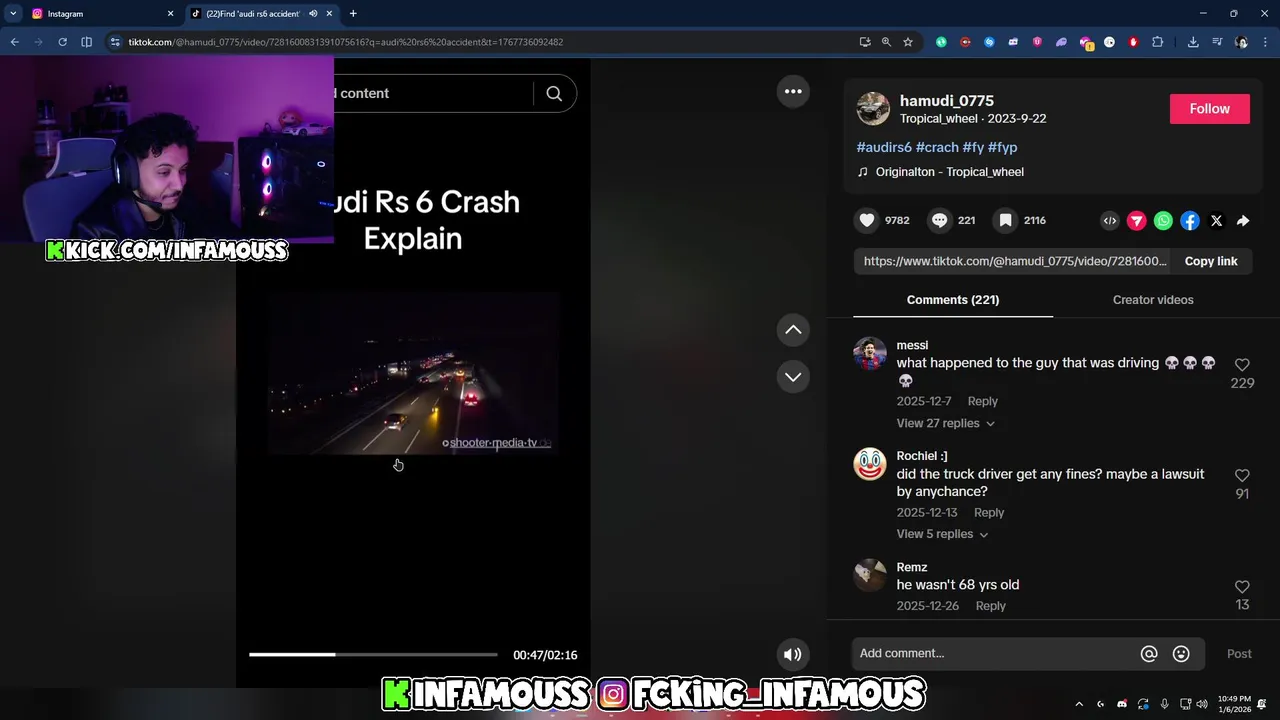
Task: Switch to the Creator videos tab
Action: 1153,300
